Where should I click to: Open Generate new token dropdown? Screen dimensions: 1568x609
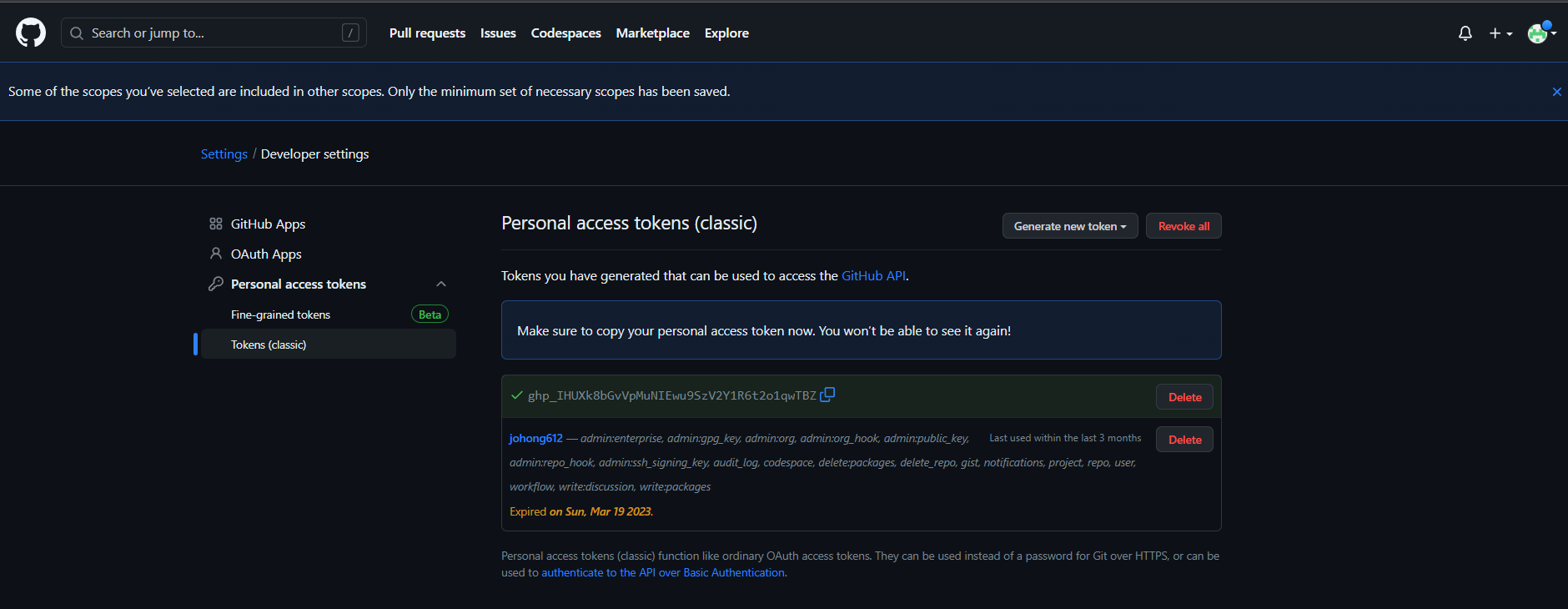[1070, 226]
